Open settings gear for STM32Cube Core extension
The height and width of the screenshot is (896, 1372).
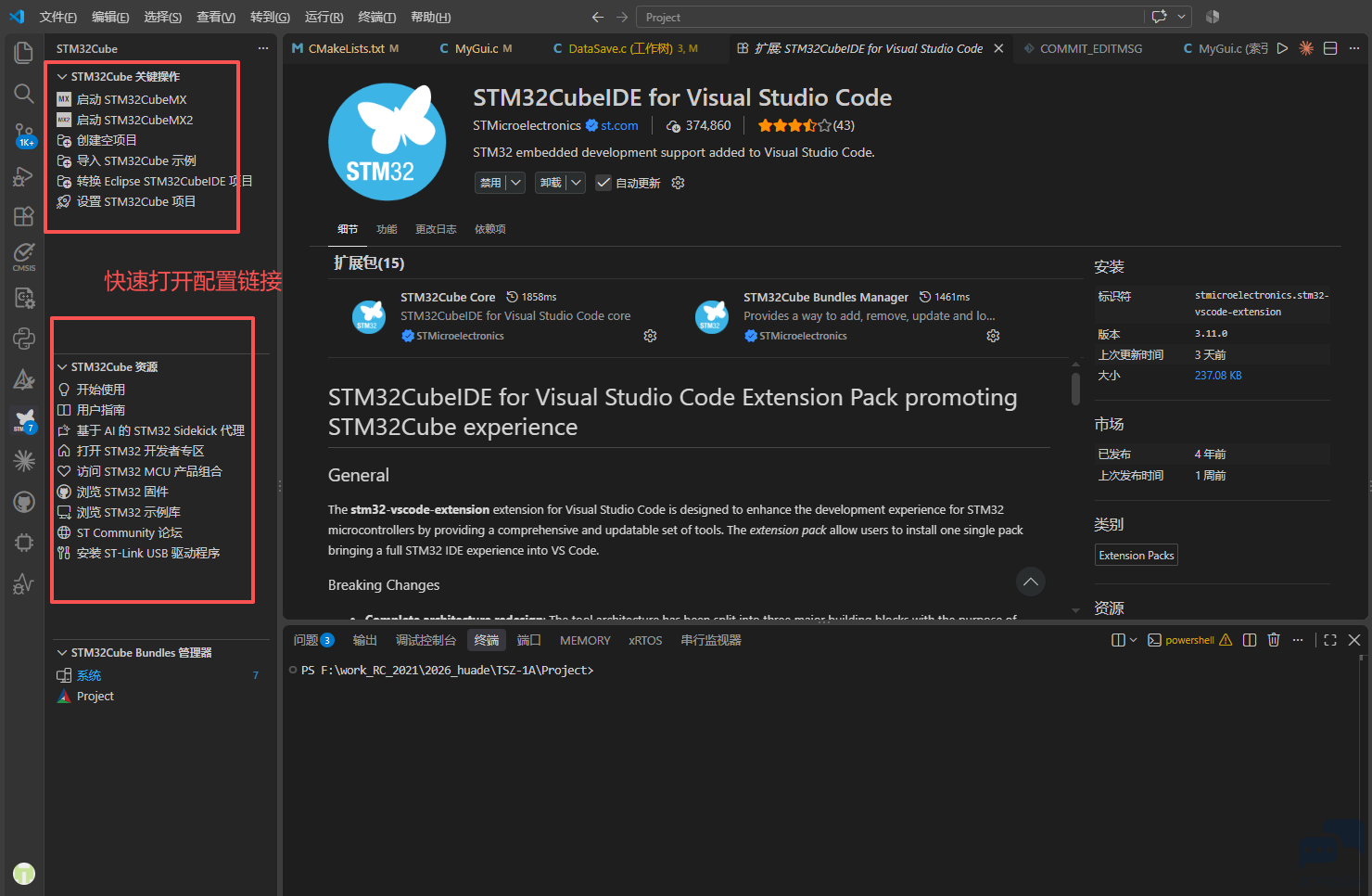(x=650, y=336)
